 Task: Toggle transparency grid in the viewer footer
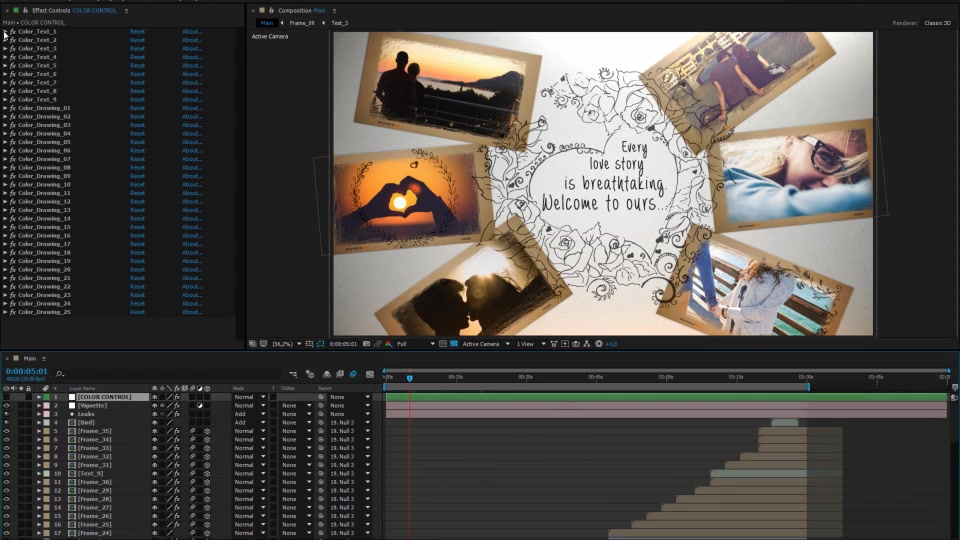click(x=452, y=344)
